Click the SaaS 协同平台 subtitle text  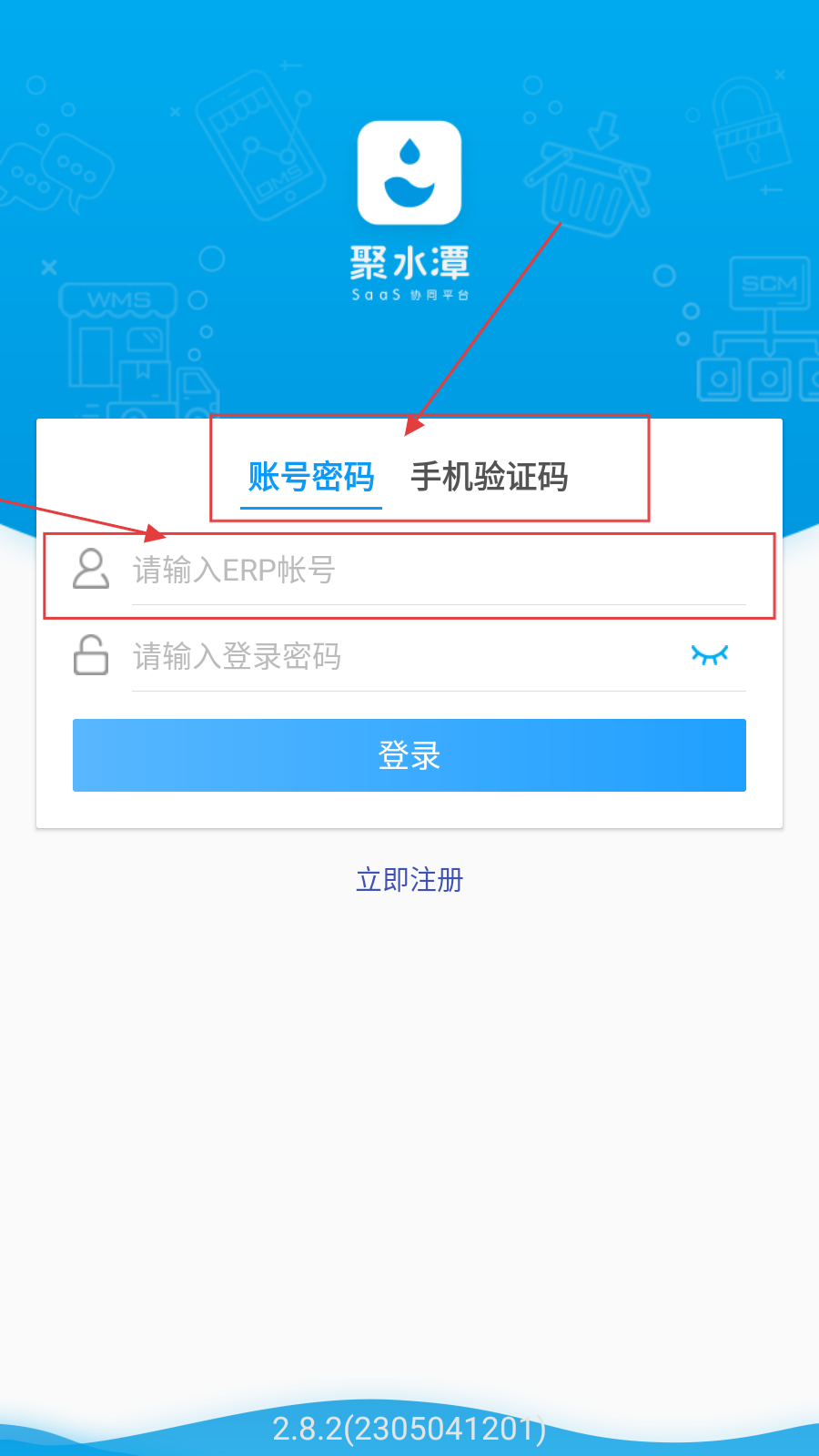pyautogui.click(x=409, y=295)
